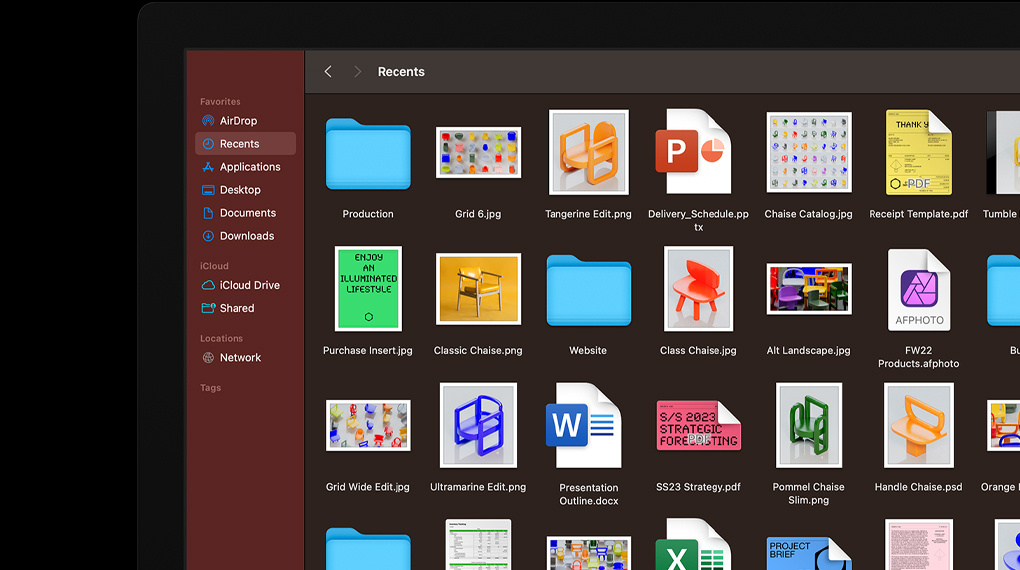Click the forward navigation arrow
The image size is (1020, 570).
click(x=357, y=72)
